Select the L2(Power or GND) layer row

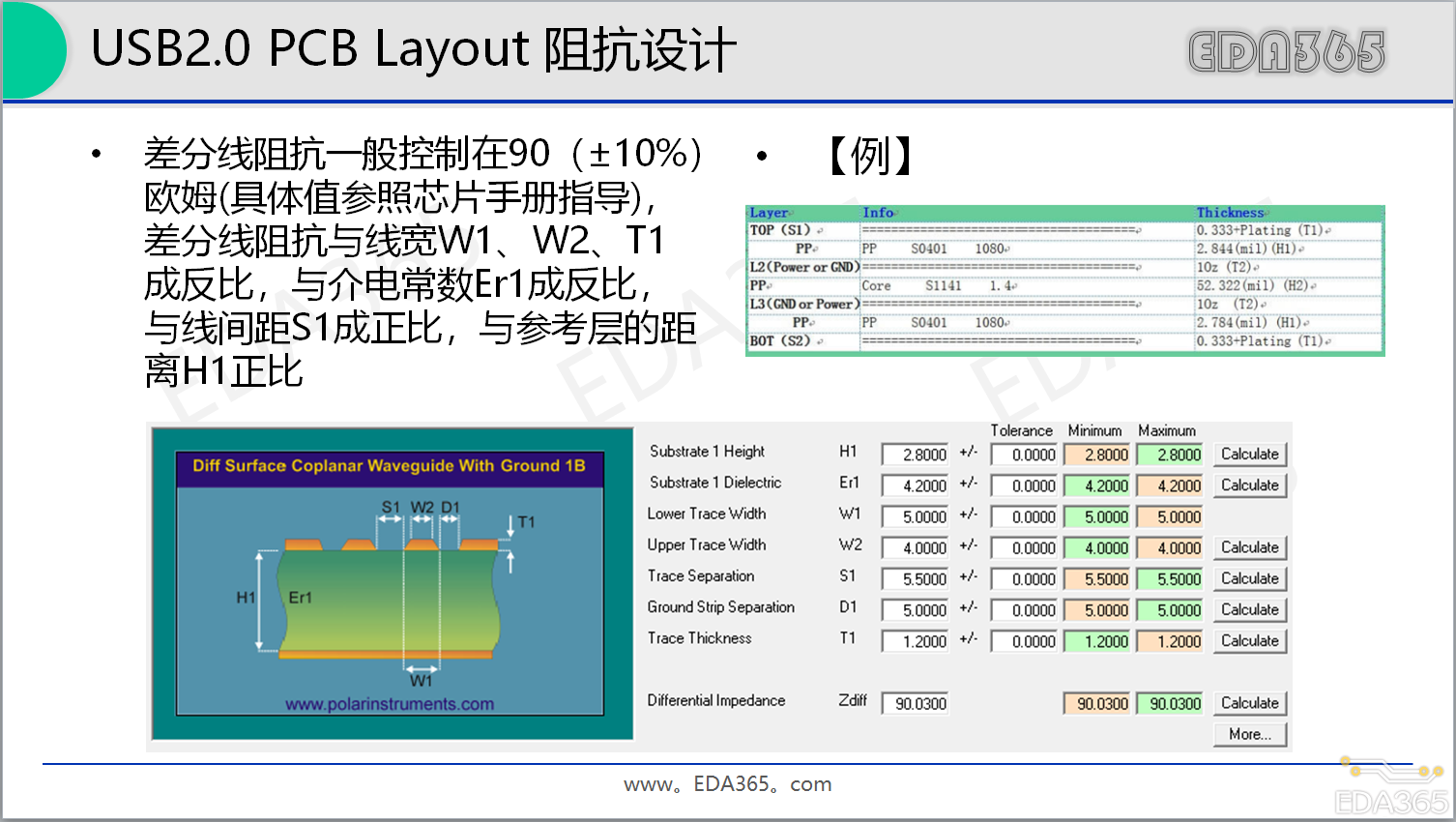point(1064,267)
